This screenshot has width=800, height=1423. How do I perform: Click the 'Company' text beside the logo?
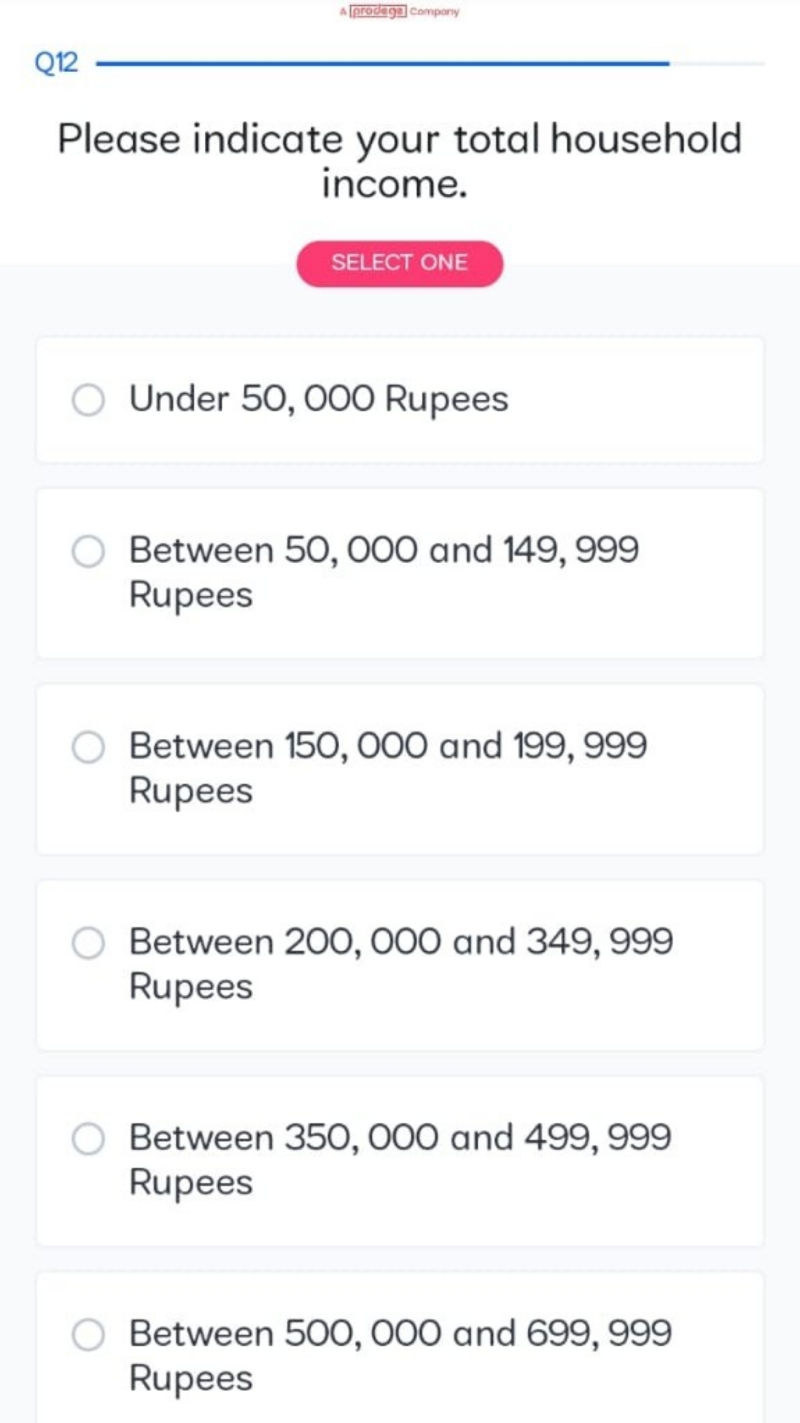(x=434, y=12)
